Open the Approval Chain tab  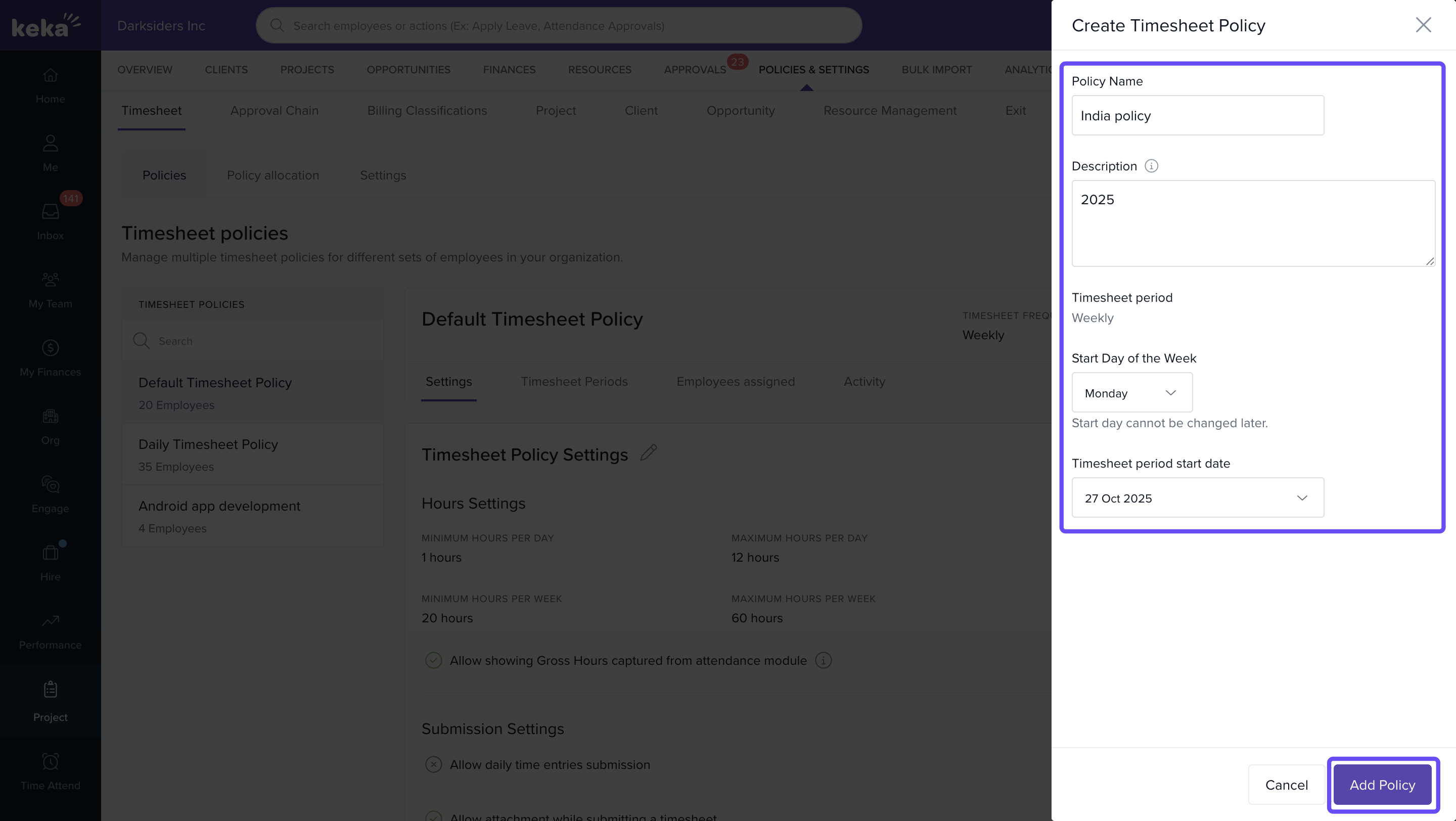click(274, 111)
